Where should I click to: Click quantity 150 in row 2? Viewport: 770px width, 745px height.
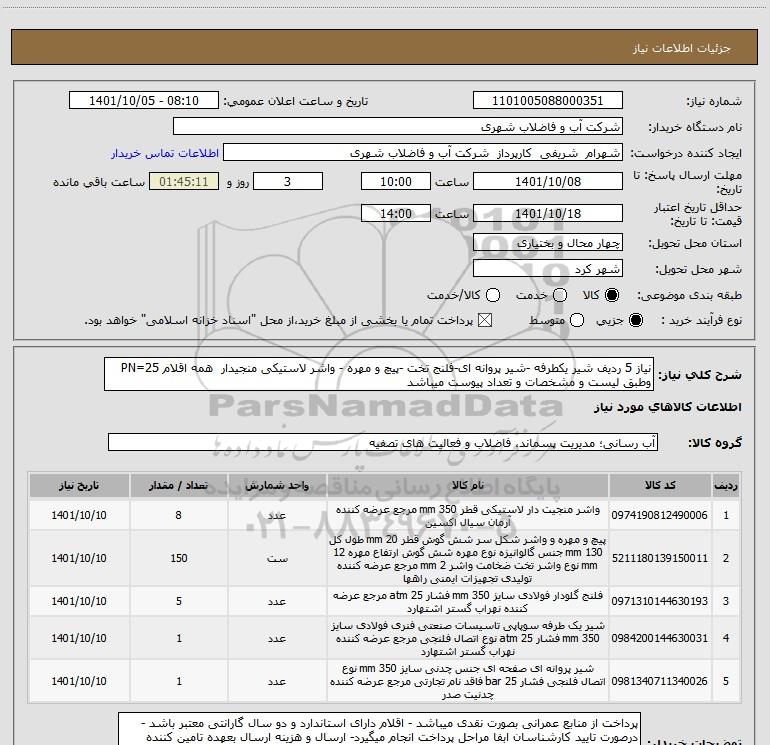pos(179,558)
